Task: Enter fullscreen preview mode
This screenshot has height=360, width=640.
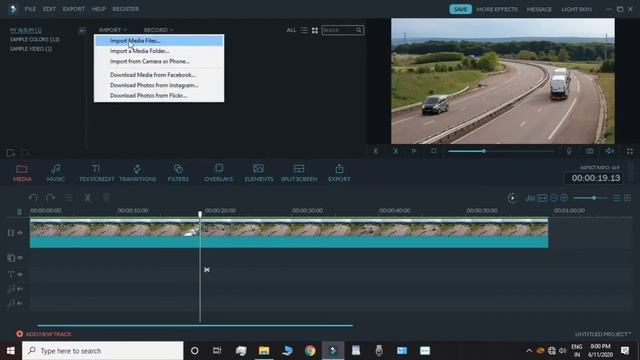Action: (630, 151)
